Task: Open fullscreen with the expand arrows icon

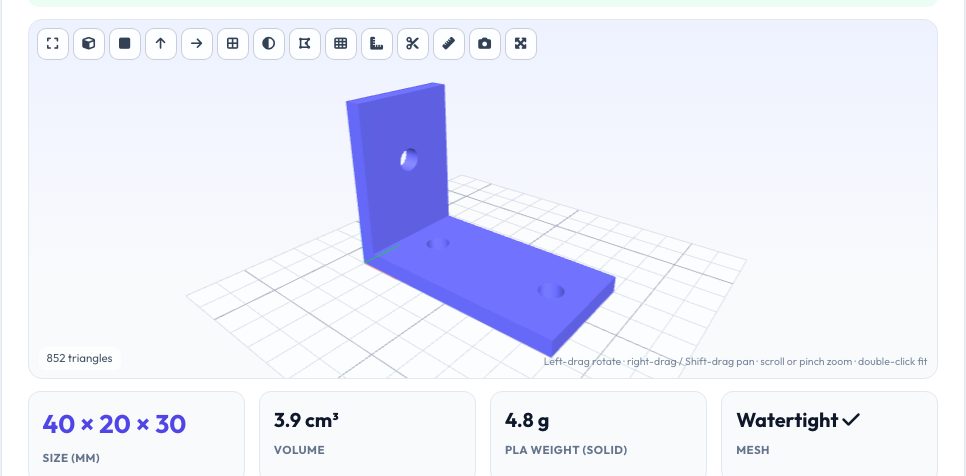Action: coord(521,44)
